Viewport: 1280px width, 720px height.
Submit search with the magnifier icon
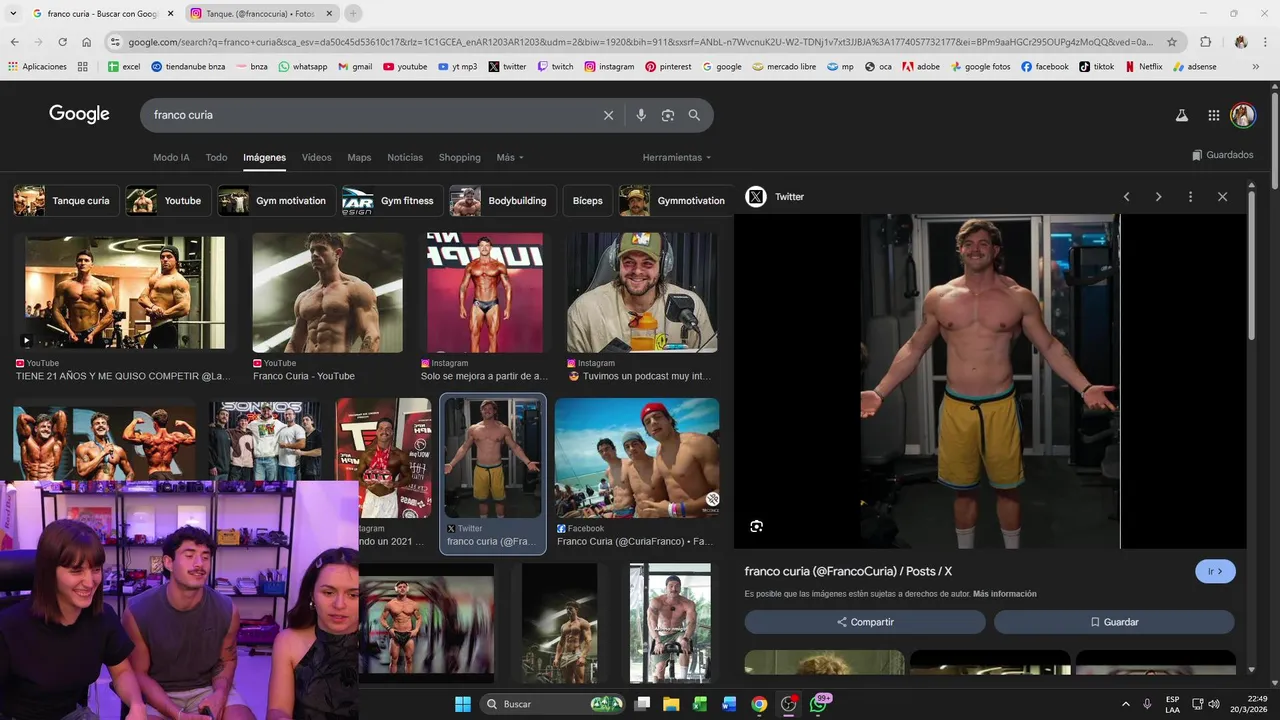[694, 115]
